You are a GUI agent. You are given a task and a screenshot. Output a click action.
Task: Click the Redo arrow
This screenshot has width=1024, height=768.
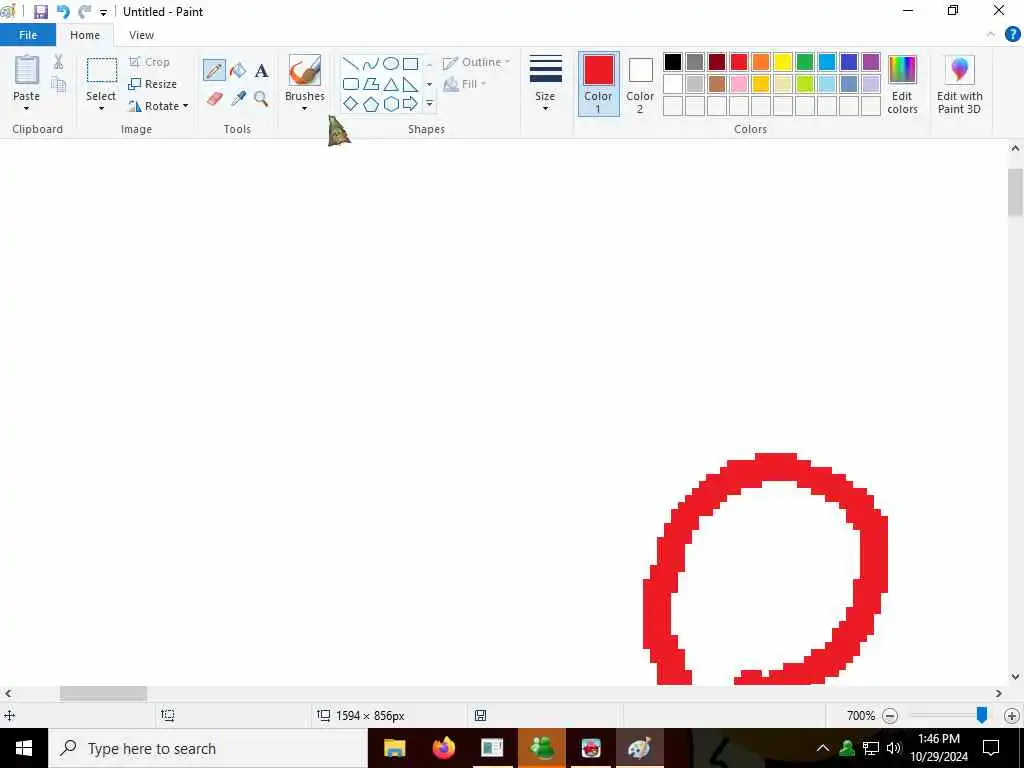point(84,12)
